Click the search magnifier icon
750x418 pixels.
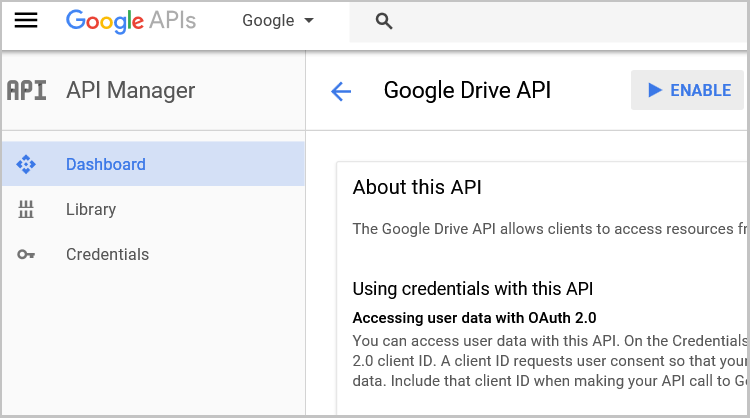point(384,22)
